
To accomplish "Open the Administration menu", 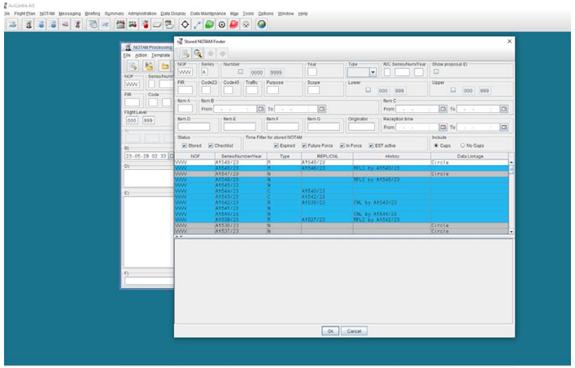I will coord(142,14).
